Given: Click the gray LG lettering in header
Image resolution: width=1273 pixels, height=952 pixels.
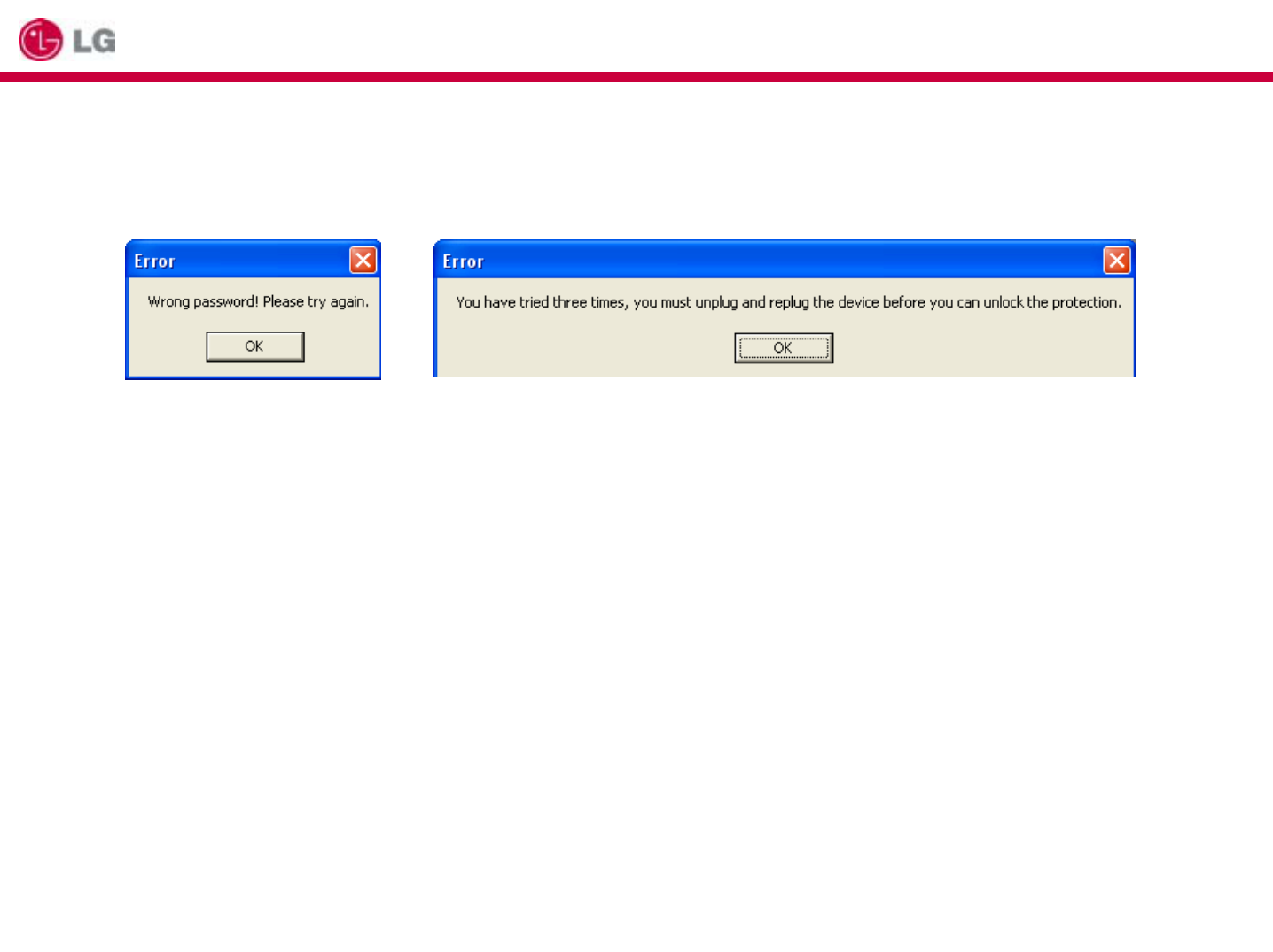Looking at the screenshot, I should pyautogui.click(x=94, y=41).
